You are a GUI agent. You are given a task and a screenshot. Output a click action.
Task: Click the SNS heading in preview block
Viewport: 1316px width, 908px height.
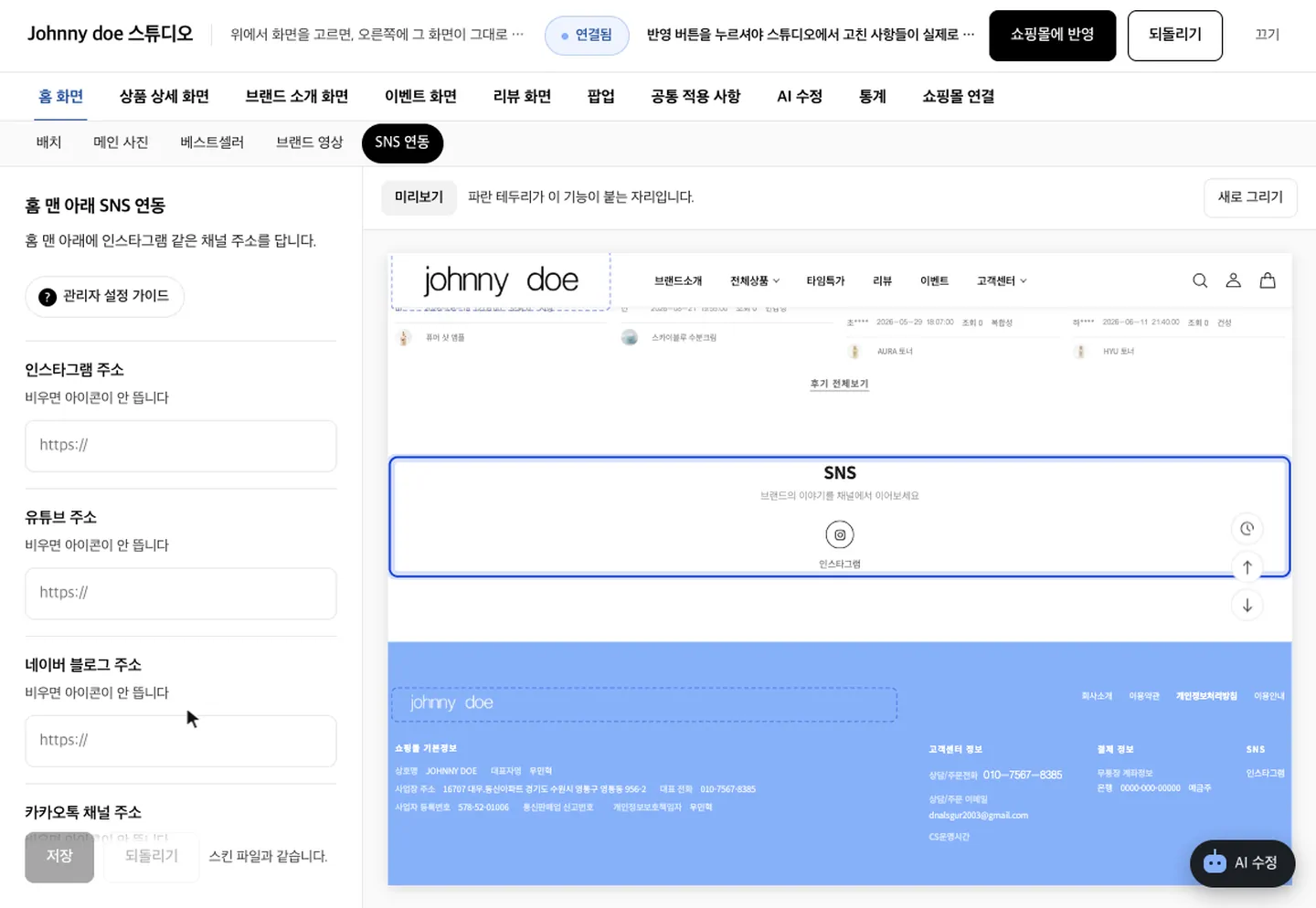coord(840,473)
